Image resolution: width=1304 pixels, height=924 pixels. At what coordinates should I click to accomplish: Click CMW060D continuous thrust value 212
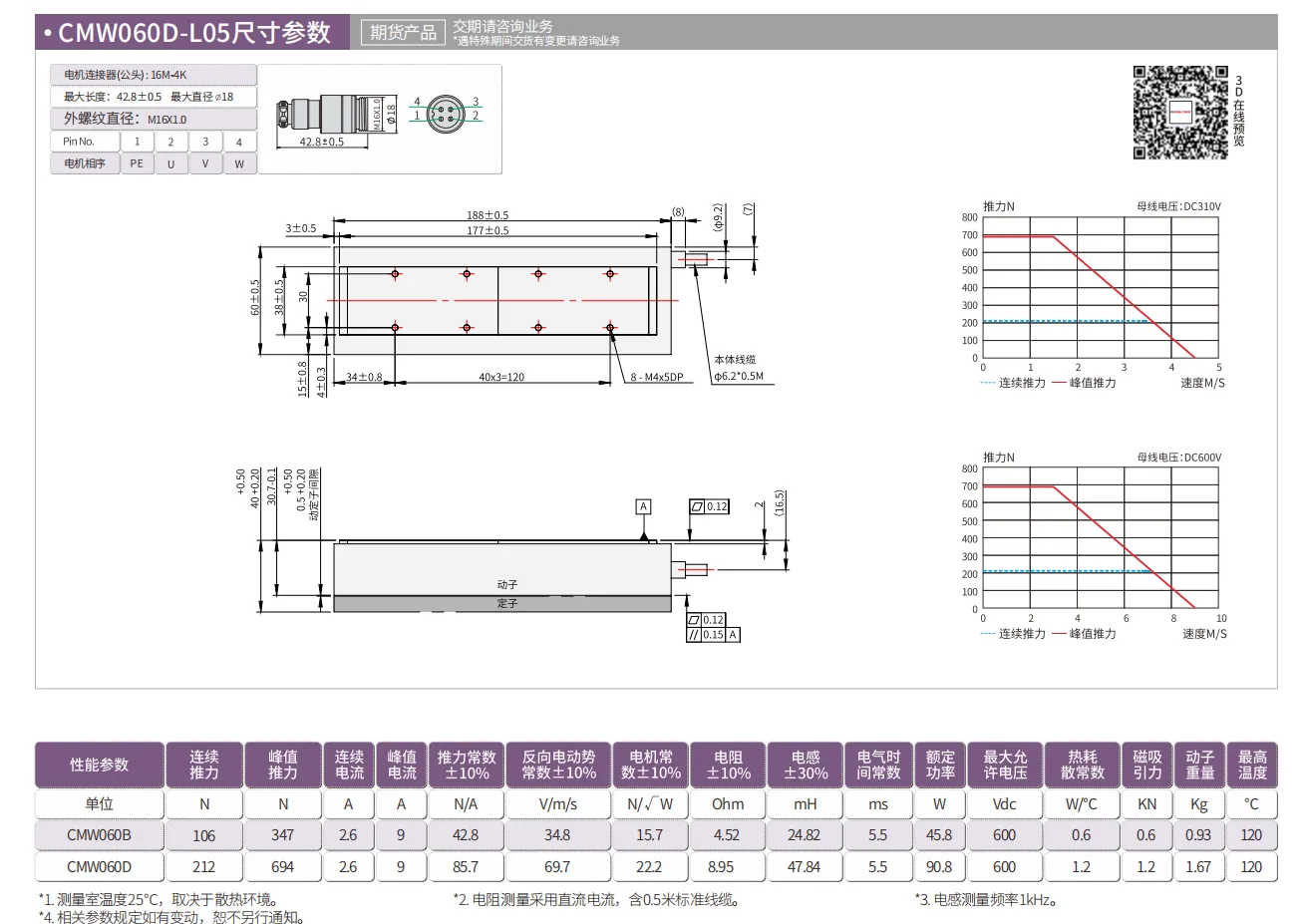[204, 866]
